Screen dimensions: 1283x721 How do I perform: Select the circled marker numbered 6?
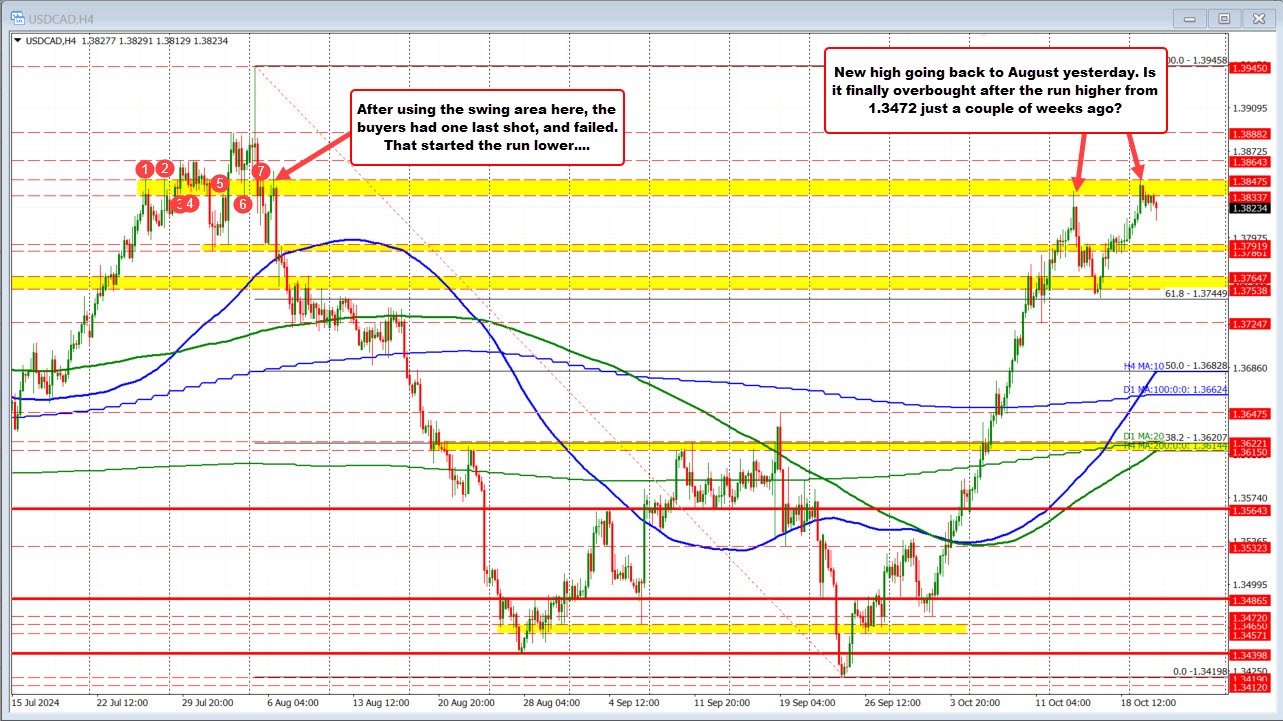[240, 203]
